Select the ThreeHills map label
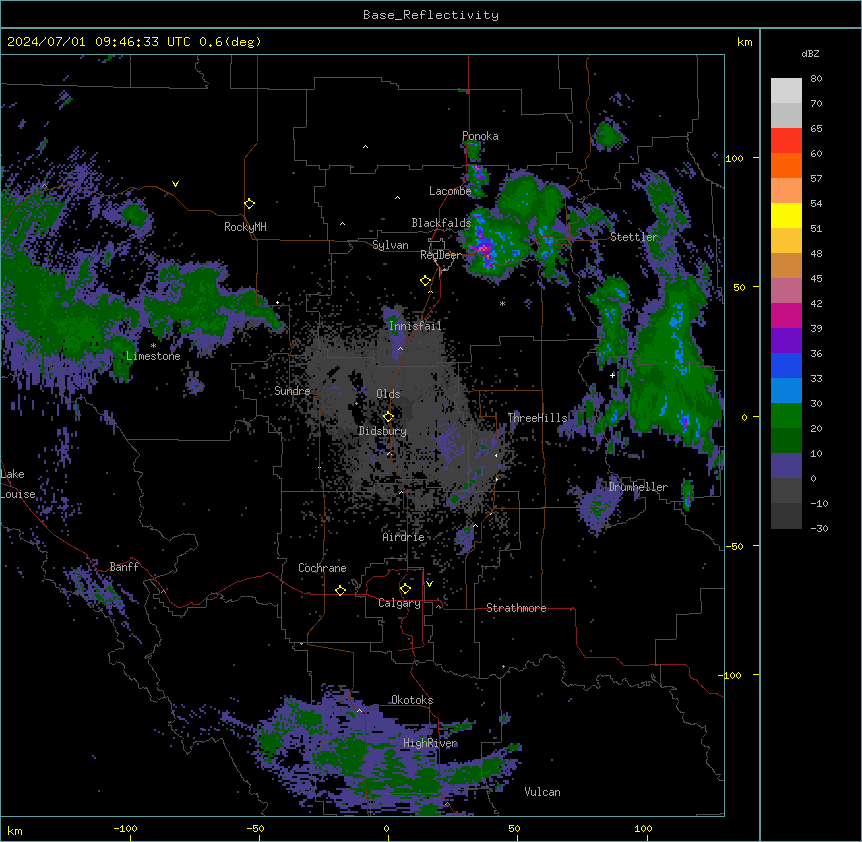 pos(537,418)
